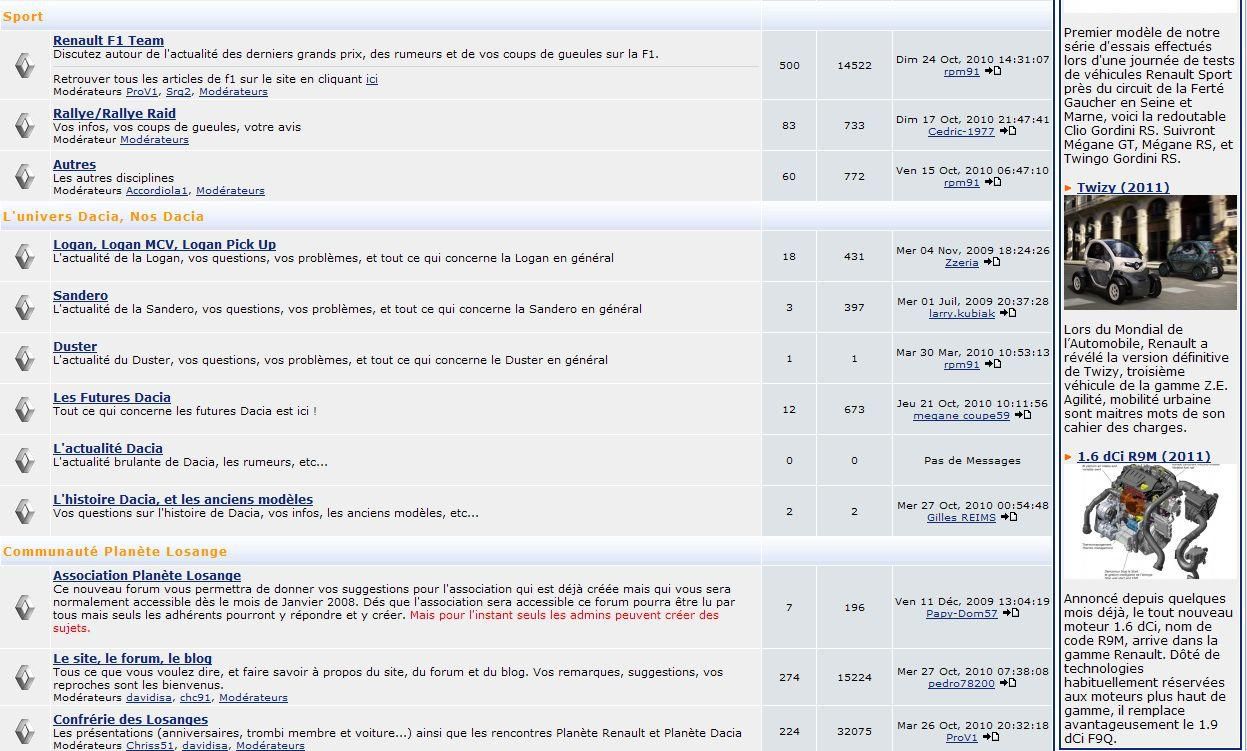1247x751 pixels.
Task: Open the Twizy (2011) article link
Action: (x=1123, y=188)
